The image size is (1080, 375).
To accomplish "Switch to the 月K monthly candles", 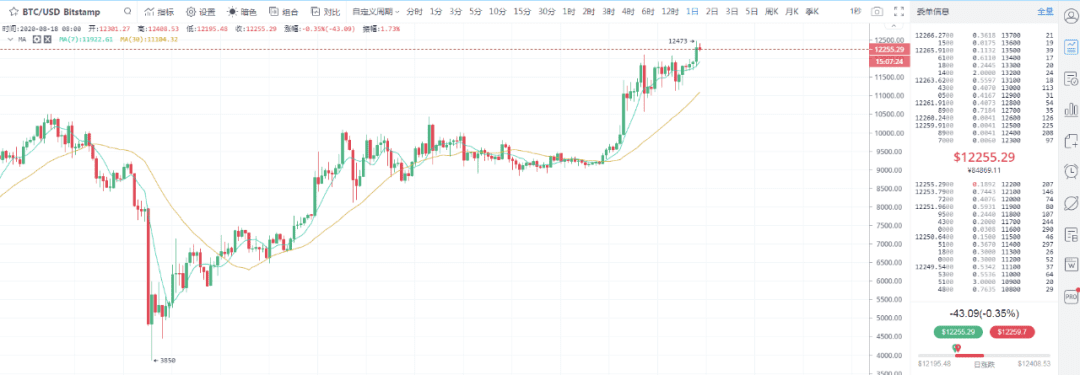I will pyautogui.click(x=792, y=12).
